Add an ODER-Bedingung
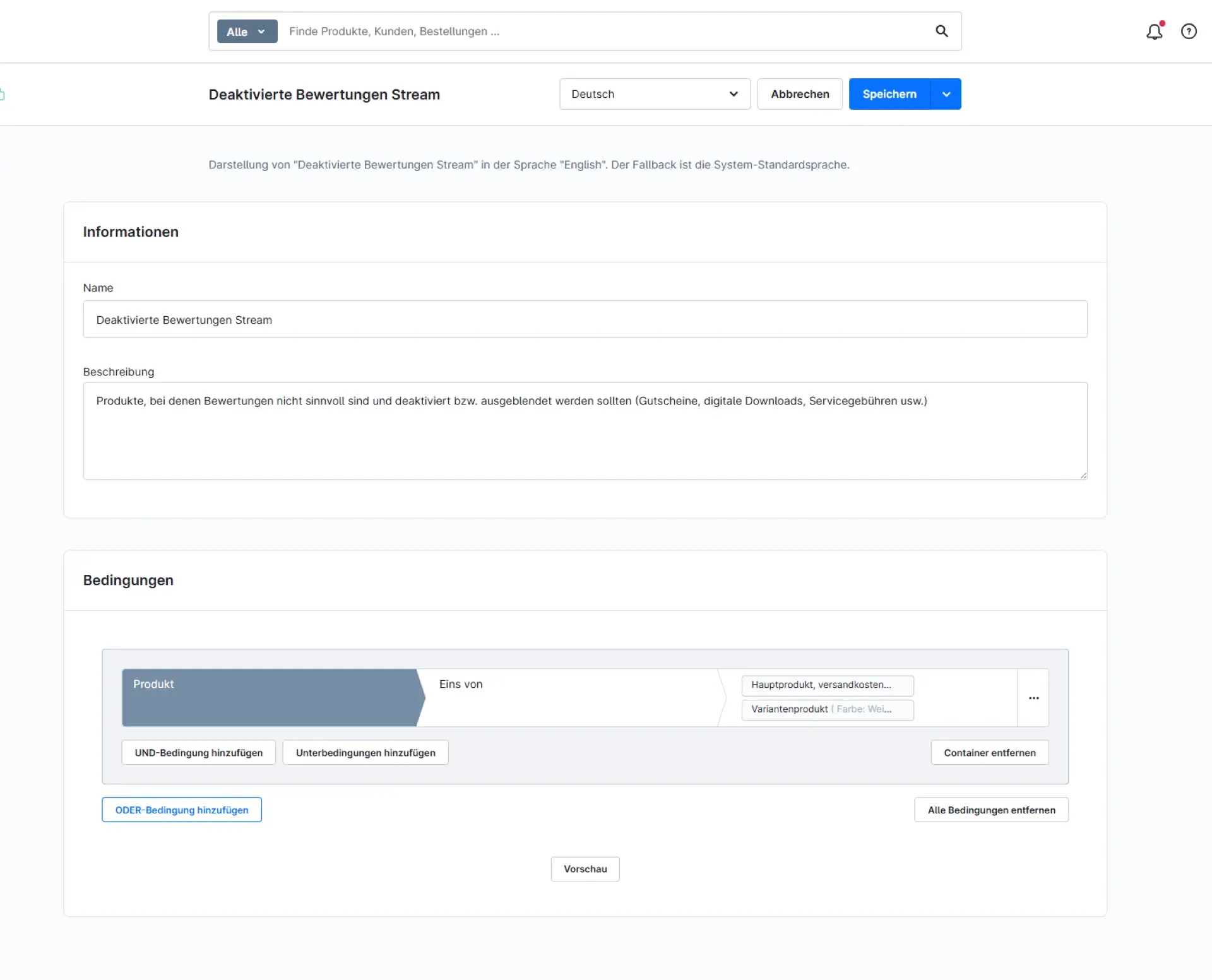The height and width of the screenshot is (980, 1212). [x=182, y=810]
